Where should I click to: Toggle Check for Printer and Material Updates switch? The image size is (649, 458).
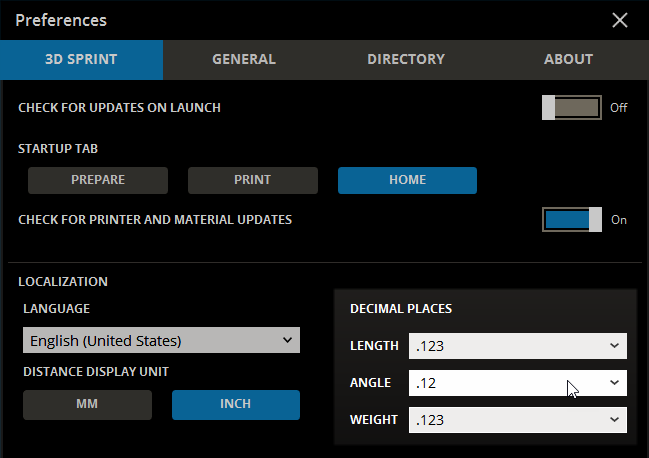(572, 220)
